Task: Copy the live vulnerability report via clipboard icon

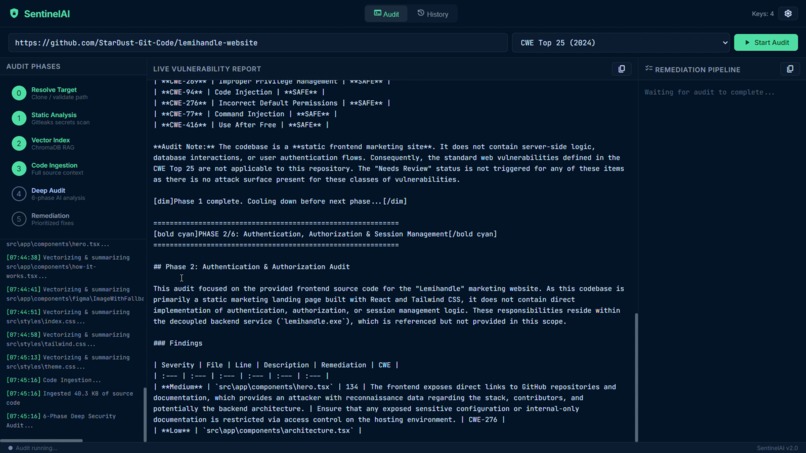Action: tap(621, 69)
